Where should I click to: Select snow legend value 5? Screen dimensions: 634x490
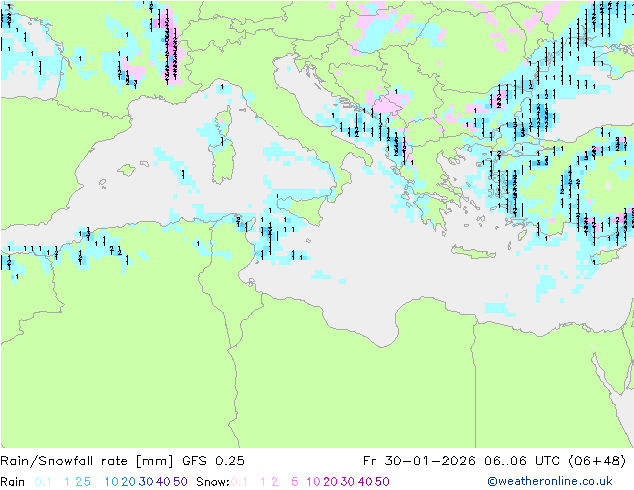[x=295, y=482]
